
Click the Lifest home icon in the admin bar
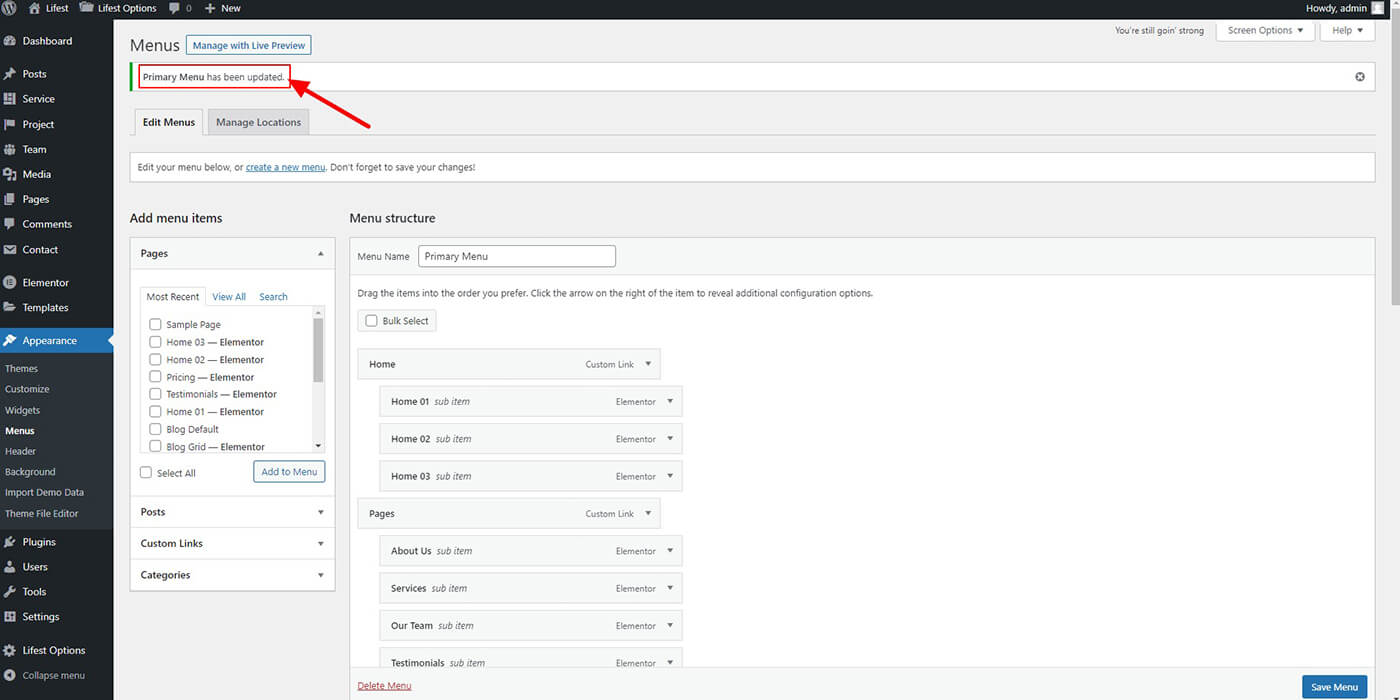(35, 8)
